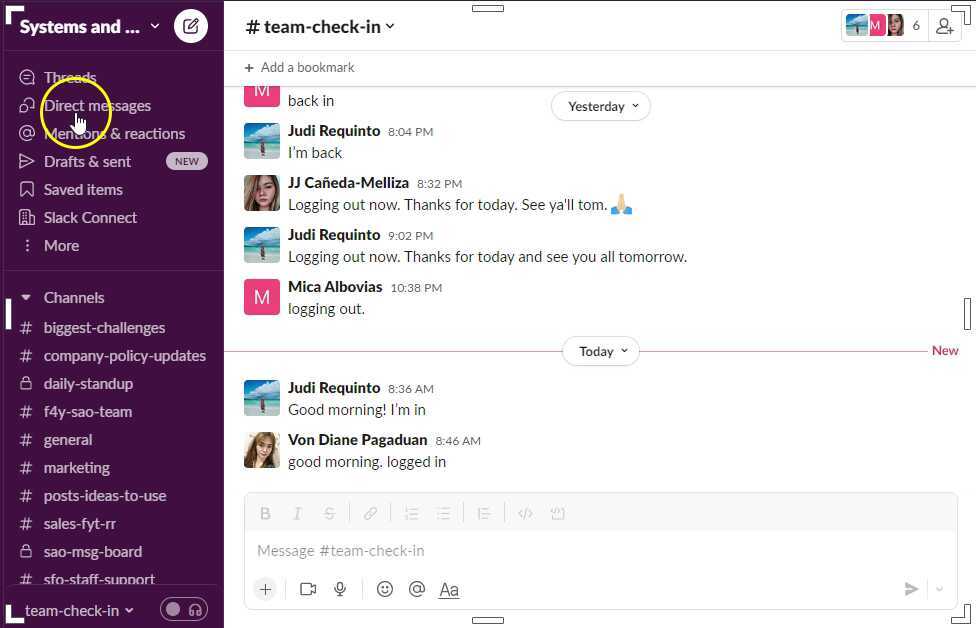Image resolution: width=976 pixels, height=628 pixels.
Task: Open the emoji picker in the message box
Action: click(385, 589)
